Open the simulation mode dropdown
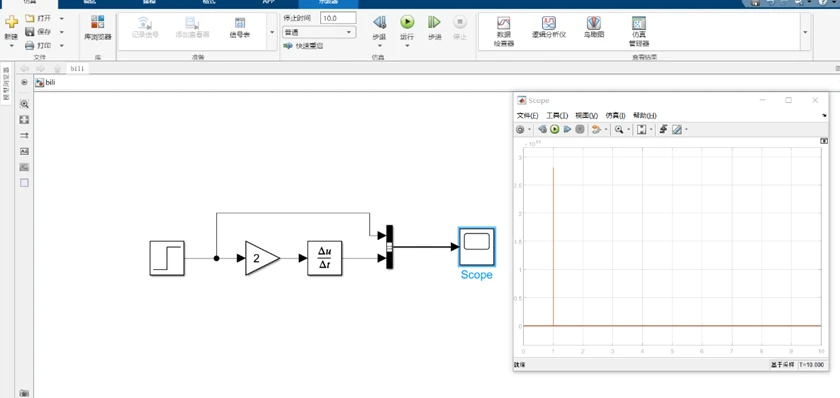This screenshot has width=840, height=398. 319,32
